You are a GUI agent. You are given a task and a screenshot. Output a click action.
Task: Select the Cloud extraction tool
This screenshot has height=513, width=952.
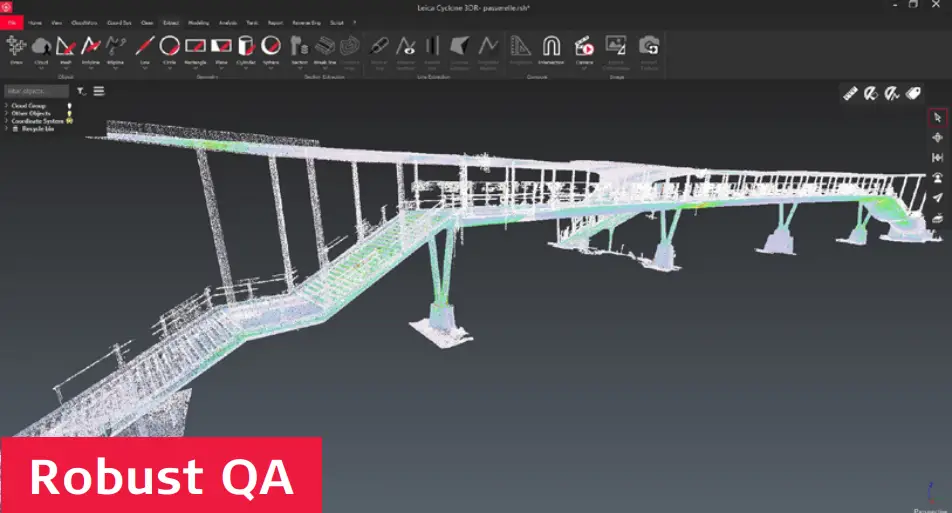pos(41,50)
